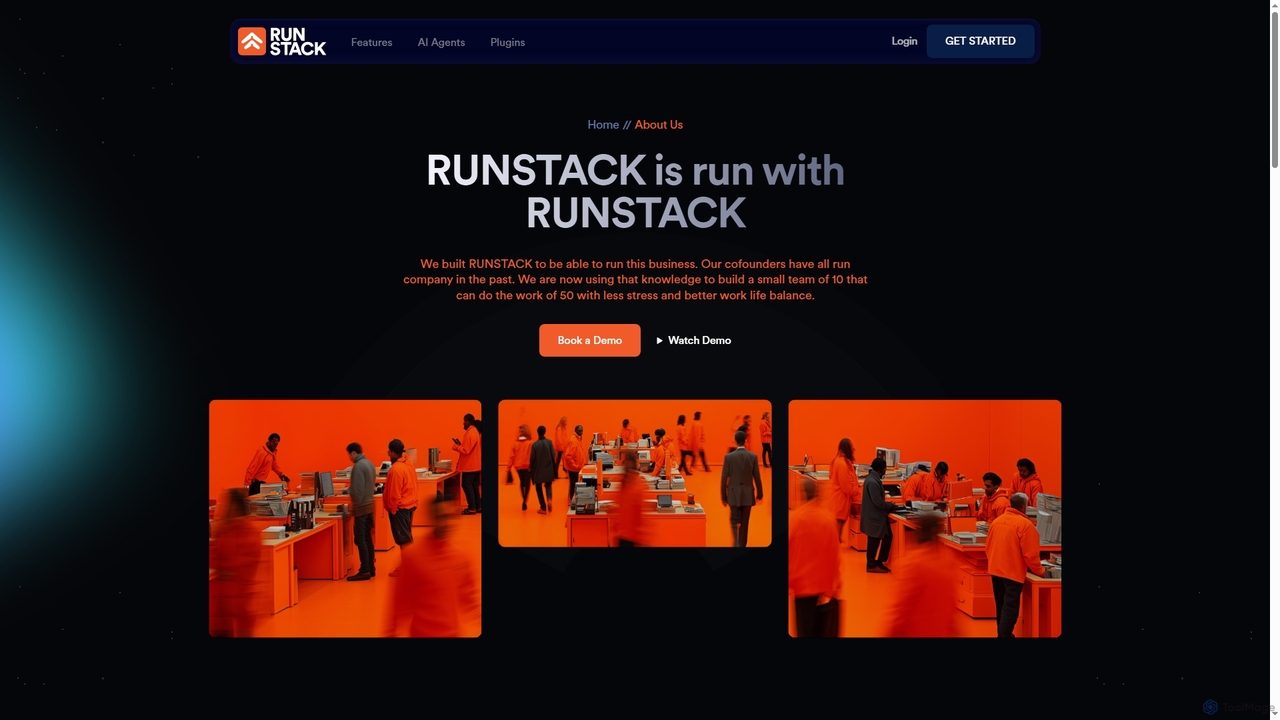Go to Home breadcrumb link

(x=603, y=125)
